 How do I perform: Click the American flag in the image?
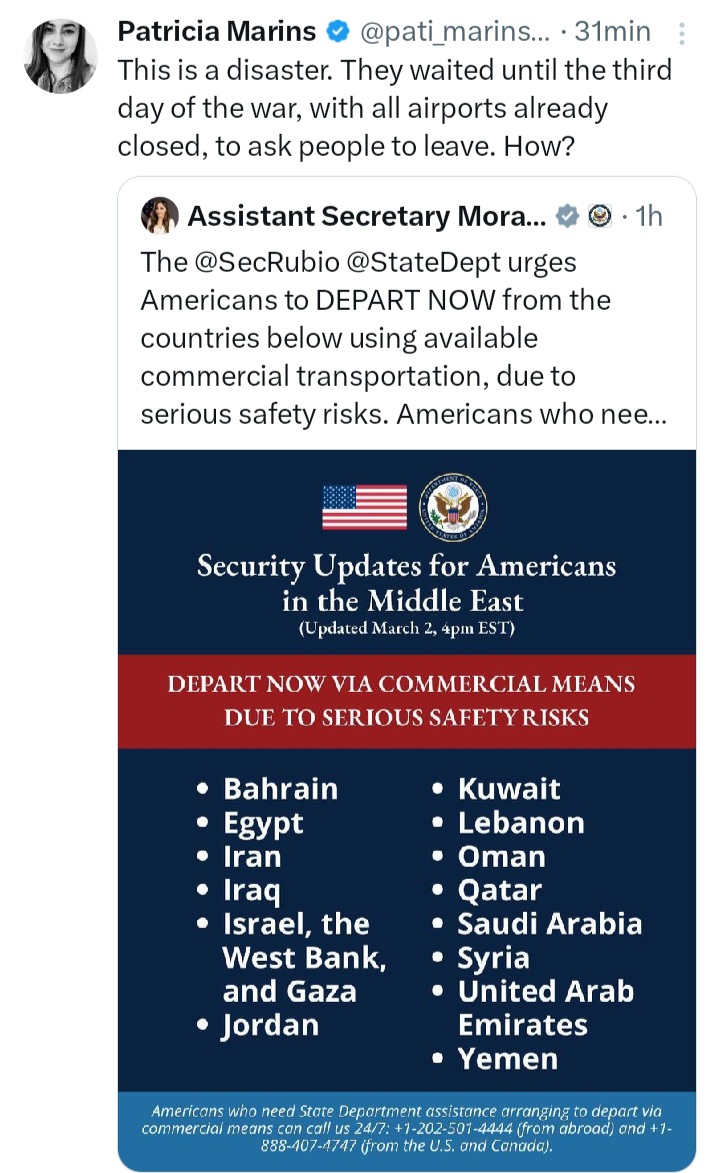(x=365, y=507)
